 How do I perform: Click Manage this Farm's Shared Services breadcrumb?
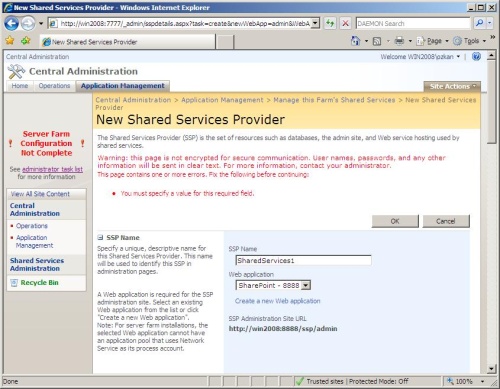point(334,100)
